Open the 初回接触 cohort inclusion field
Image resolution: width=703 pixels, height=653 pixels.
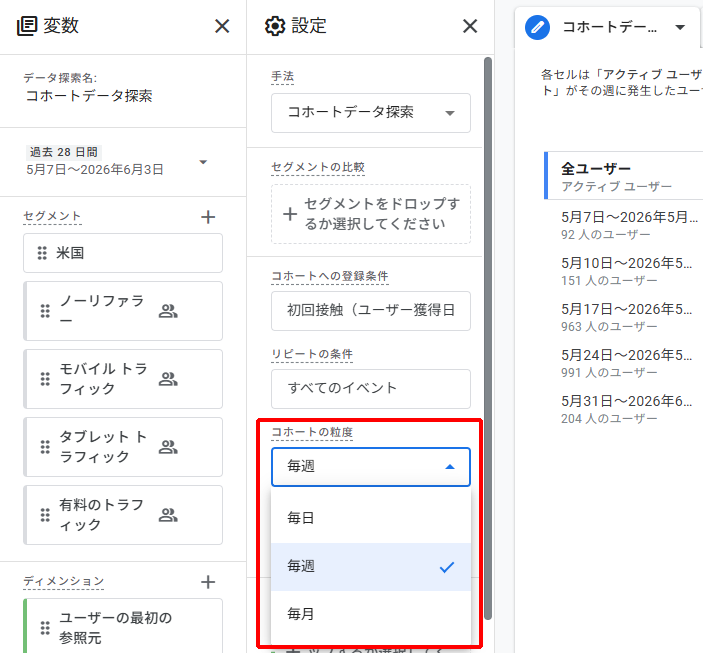[x=371, y=311]
